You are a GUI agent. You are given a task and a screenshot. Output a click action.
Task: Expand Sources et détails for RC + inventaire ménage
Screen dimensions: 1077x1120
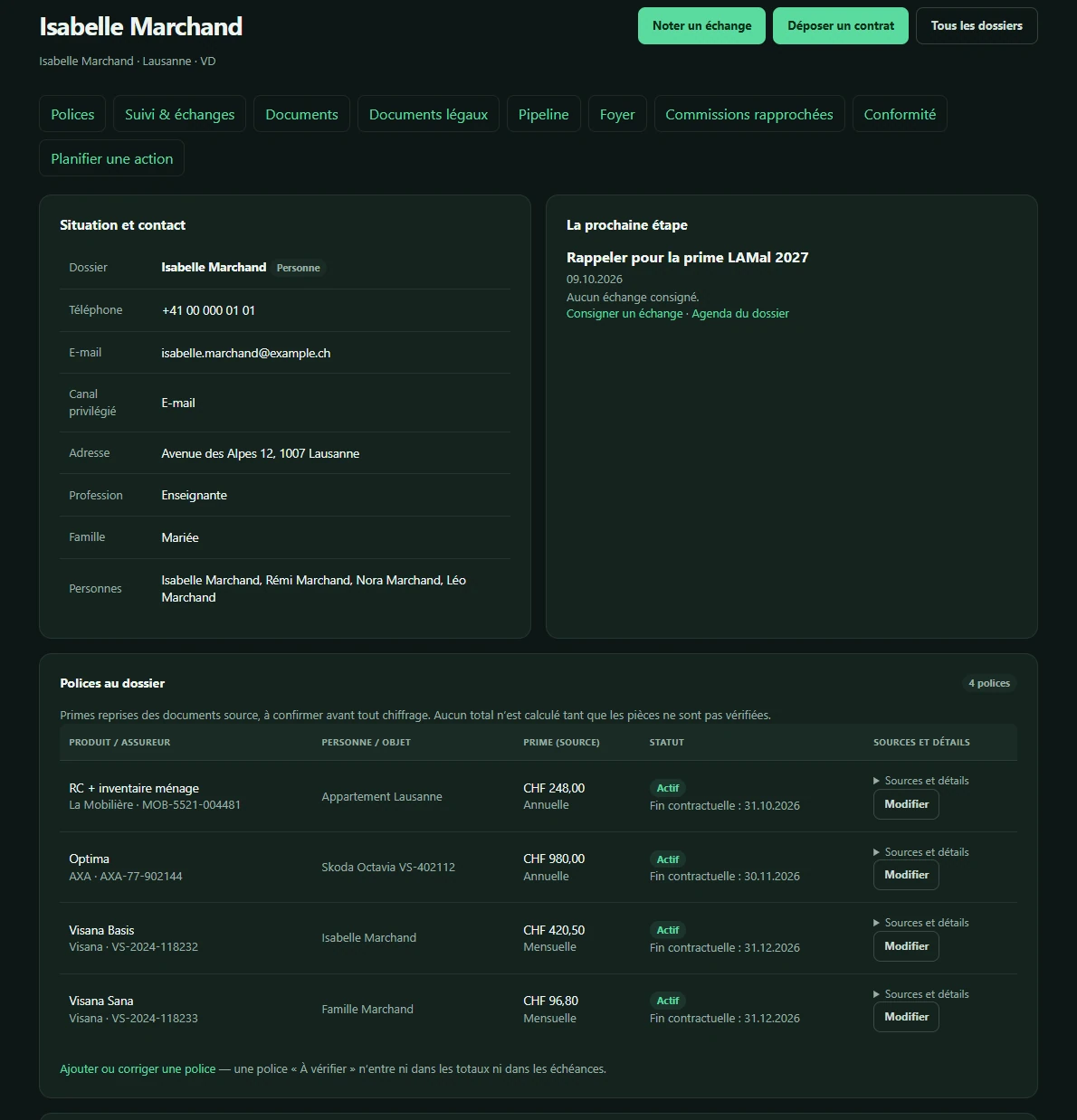click(x=920, y=781)
